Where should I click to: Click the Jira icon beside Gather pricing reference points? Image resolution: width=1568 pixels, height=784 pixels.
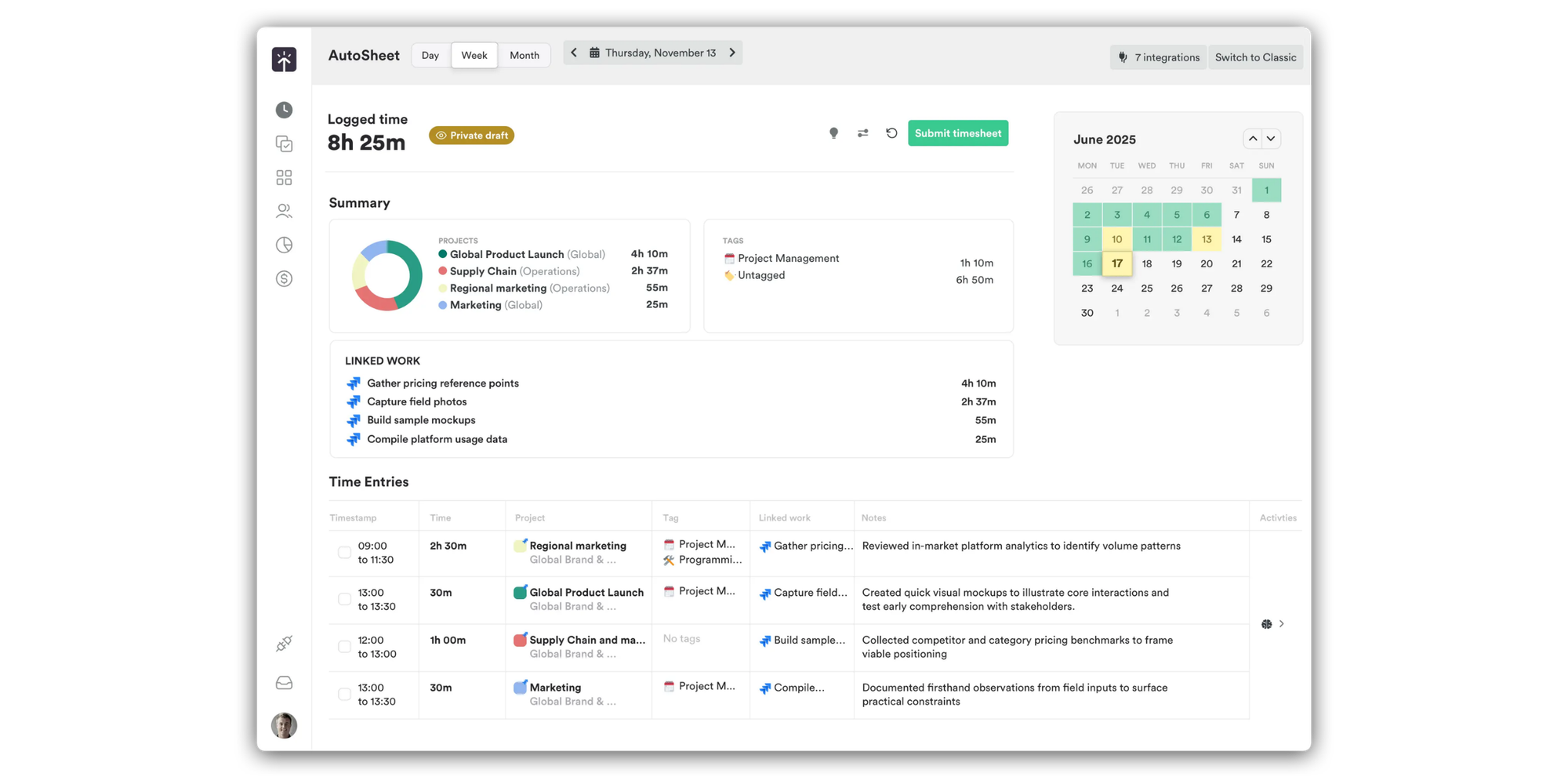point(354,383)
